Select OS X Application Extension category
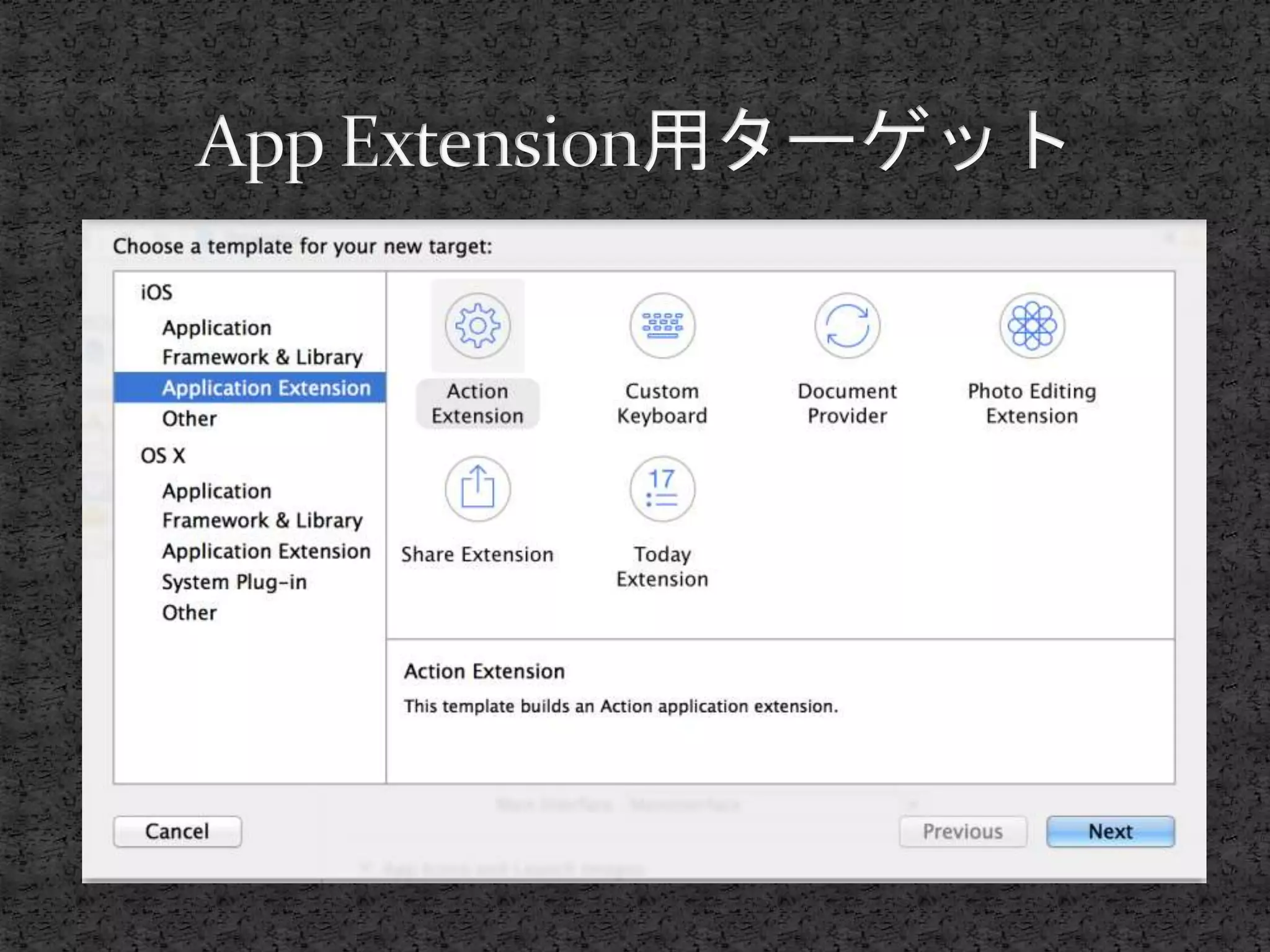This screenshot has width=1270, height=952. click(266, 552)
